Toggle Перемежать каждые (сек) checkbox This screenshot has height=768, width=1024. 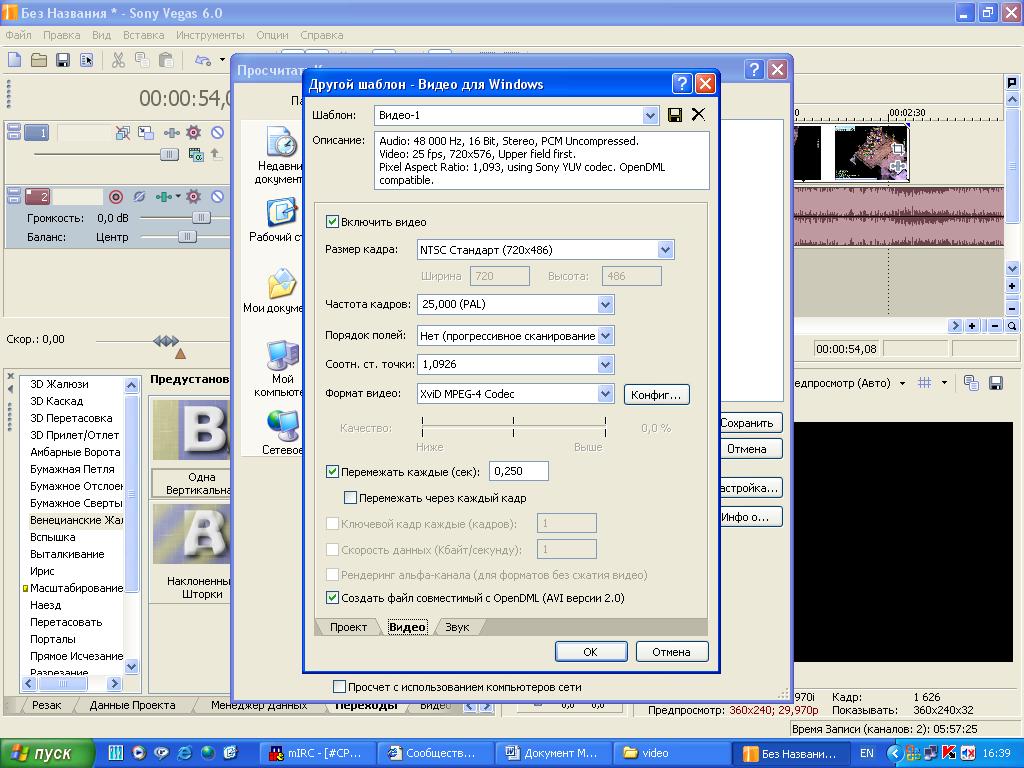pos(332,471)
